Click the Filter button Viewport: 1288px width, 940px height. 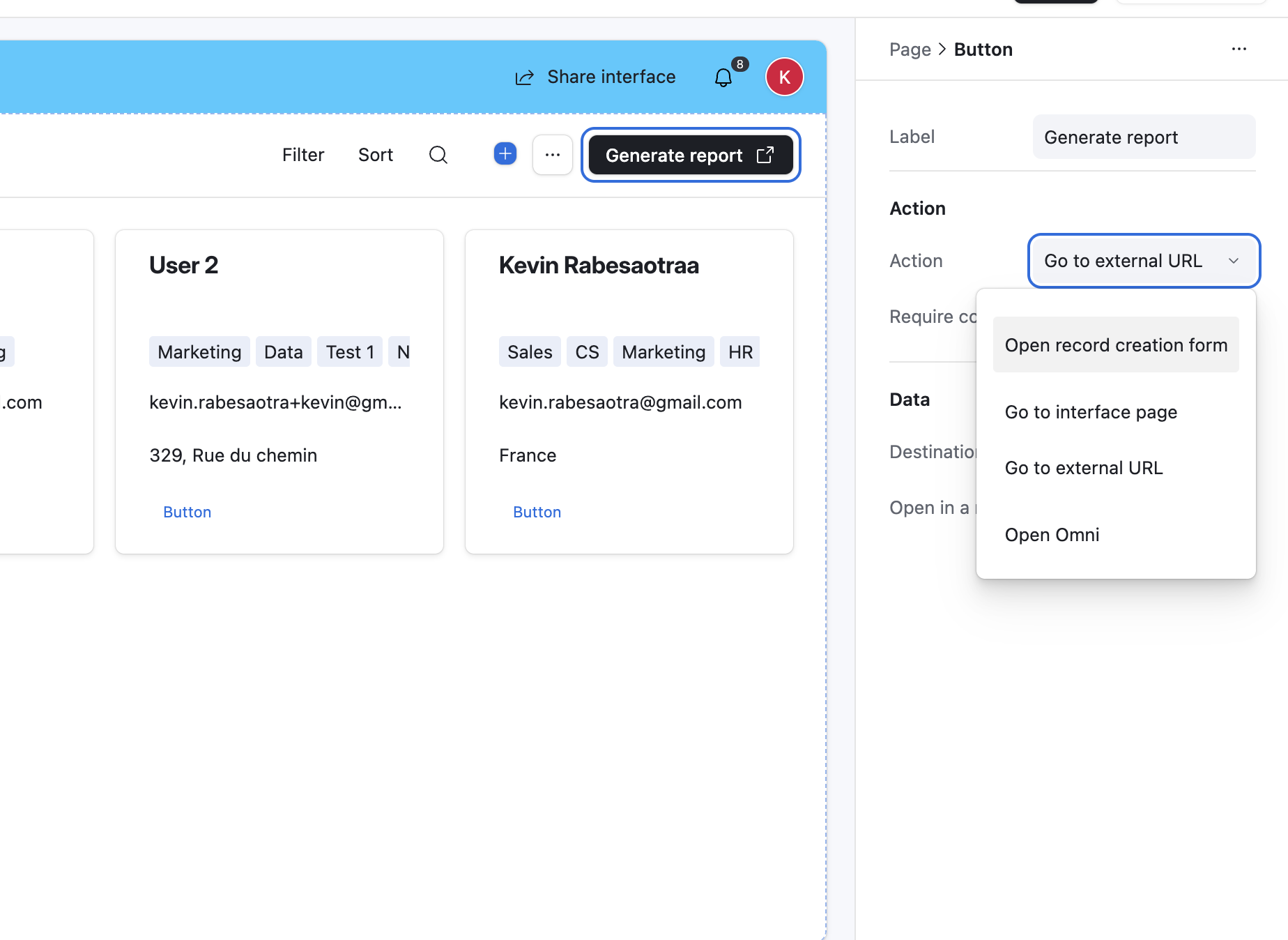tap(303, 155)
